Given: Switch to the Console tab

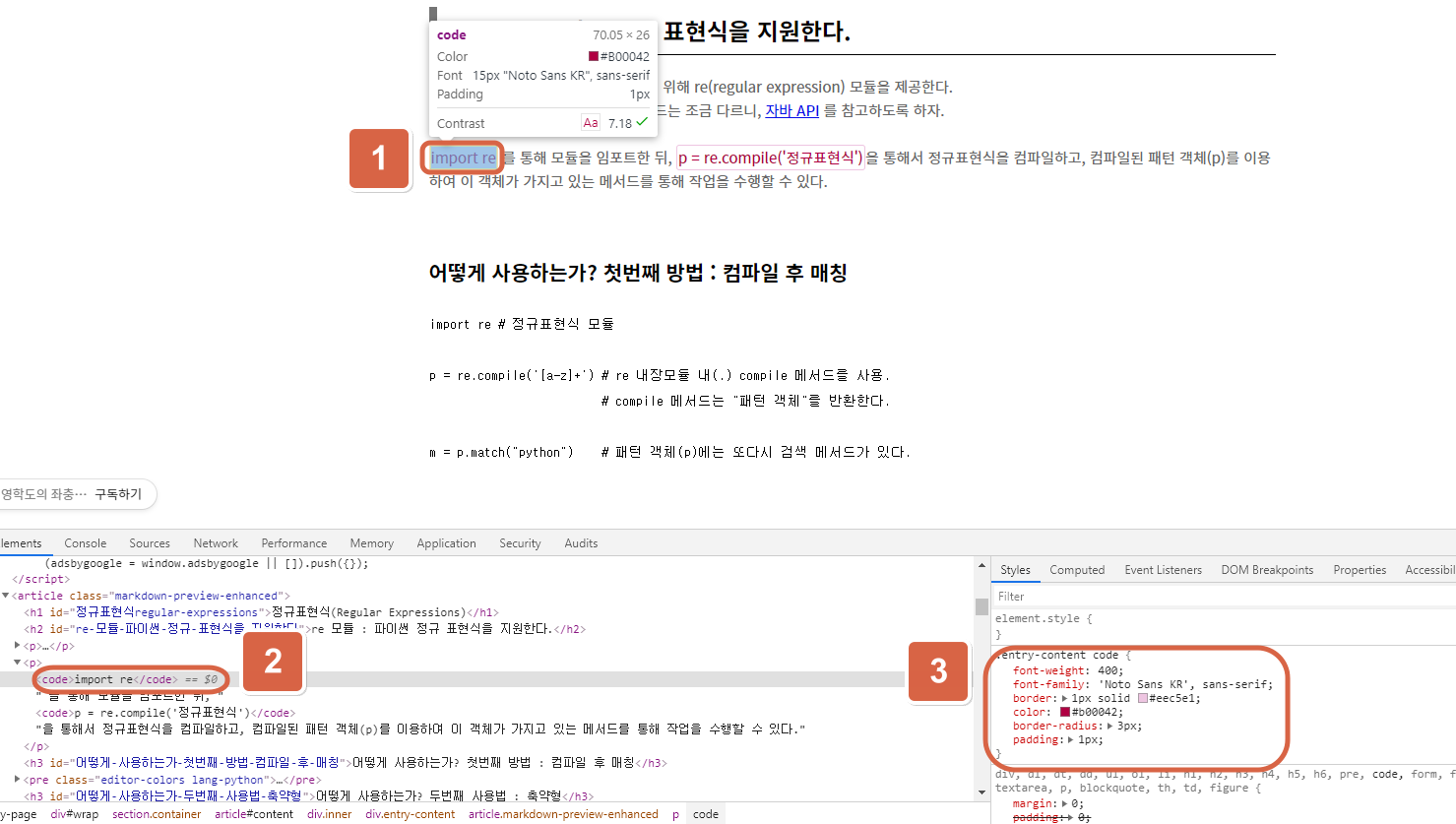Looking at the screenshot, I should [x=86, y=543].
